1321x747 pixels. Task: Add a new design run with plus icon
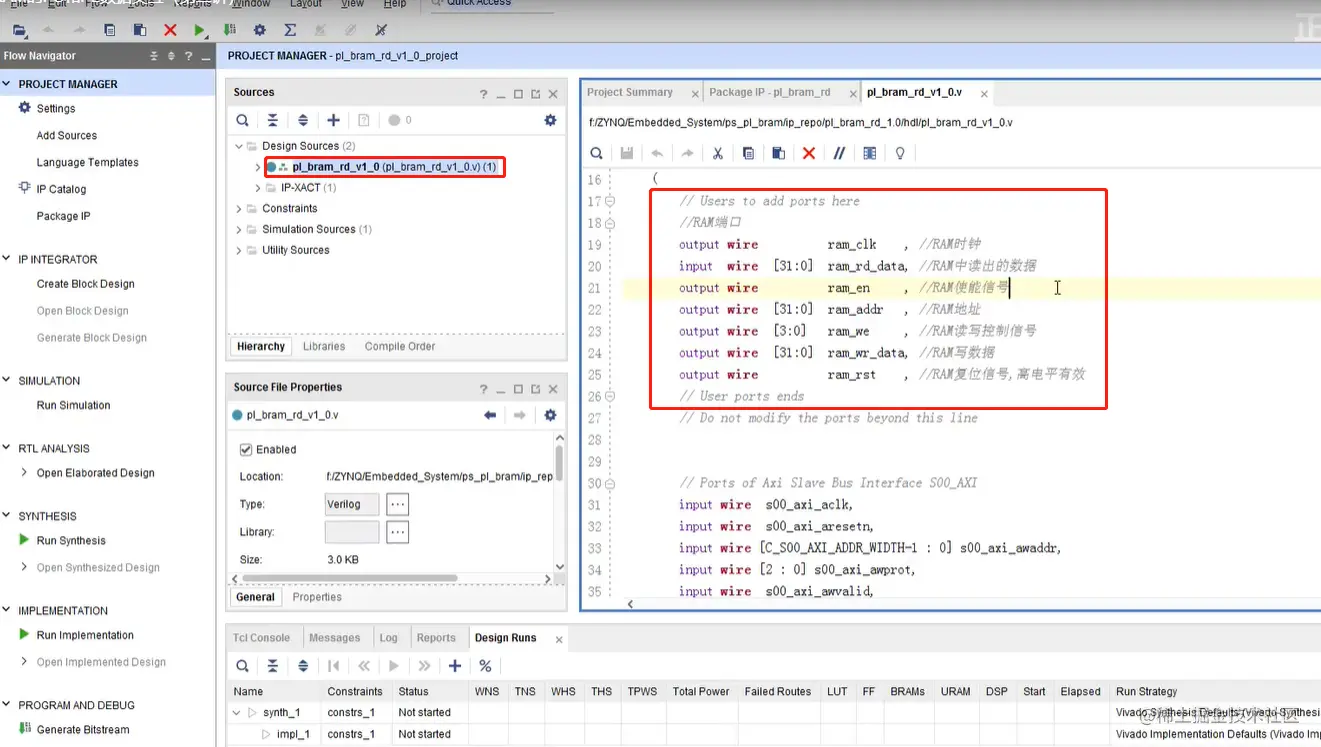(455, 666)
